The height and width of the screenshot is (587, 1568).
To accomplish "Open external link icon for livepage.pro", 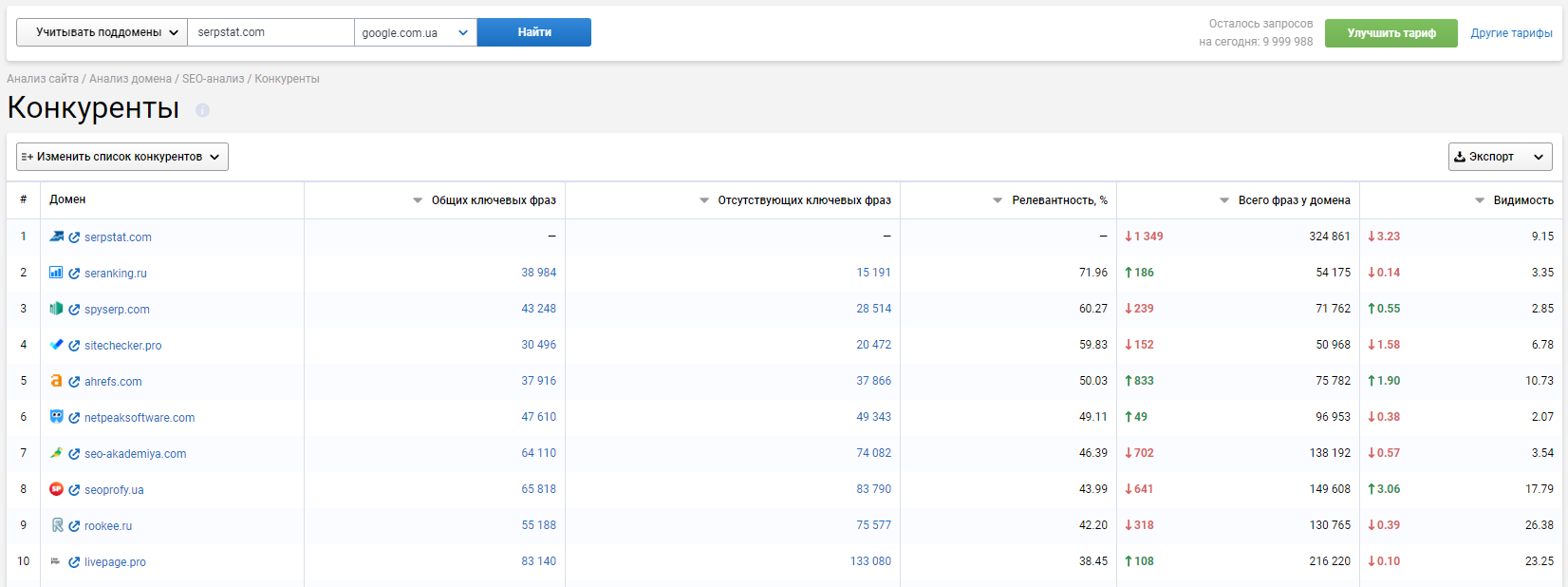I will [74, 562].
